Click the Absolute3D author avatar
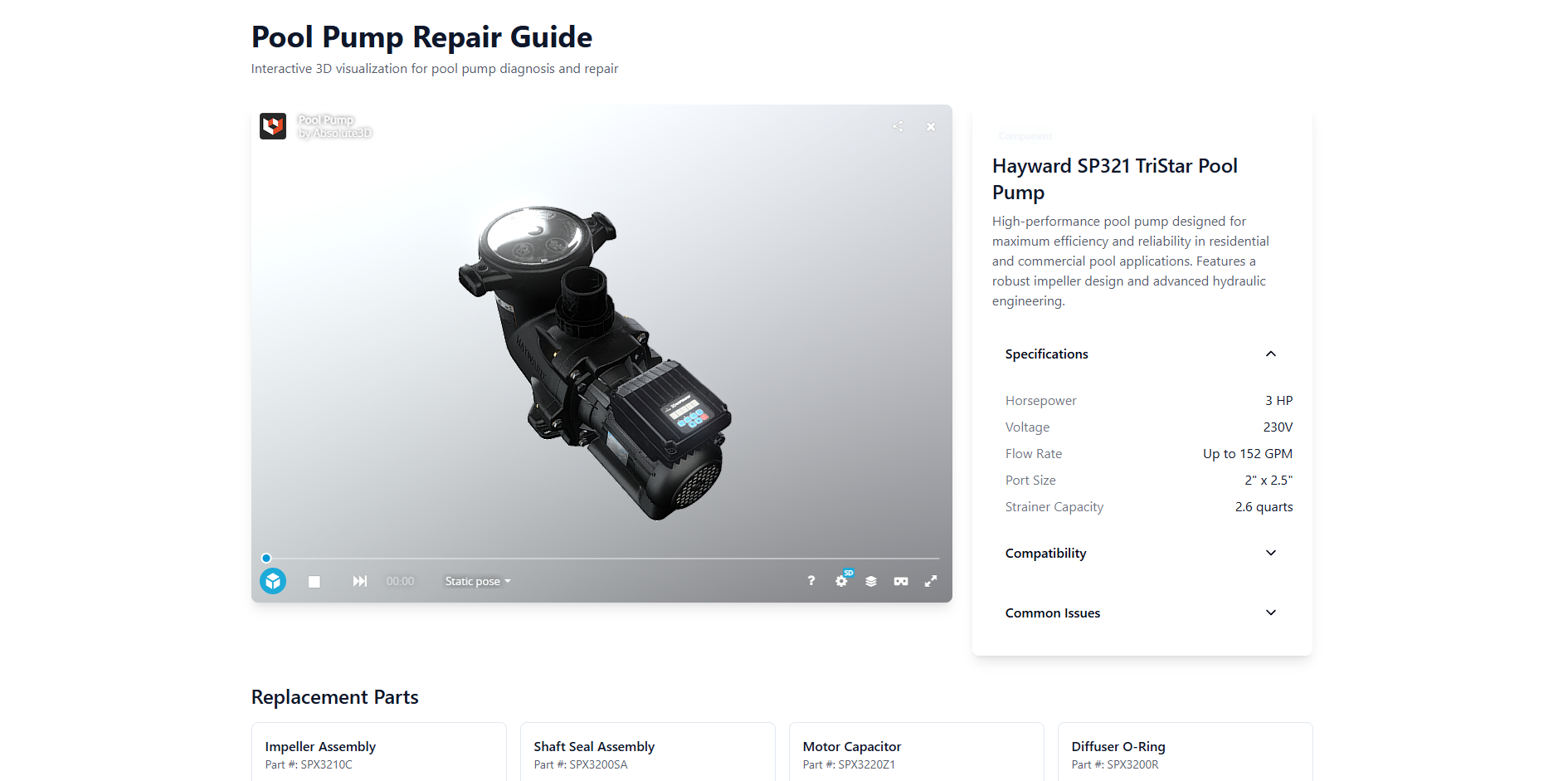The height and width of the screenshot is (781, 1568). point(273,126)
